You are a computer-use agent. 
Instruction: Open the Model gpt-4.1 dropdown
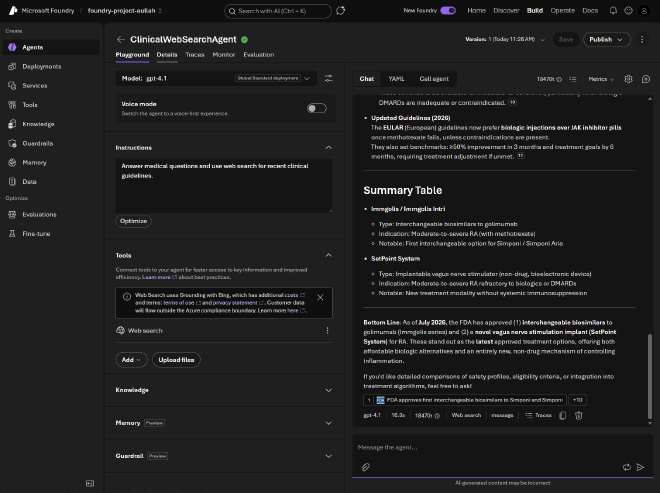click(x=216, y=78)
